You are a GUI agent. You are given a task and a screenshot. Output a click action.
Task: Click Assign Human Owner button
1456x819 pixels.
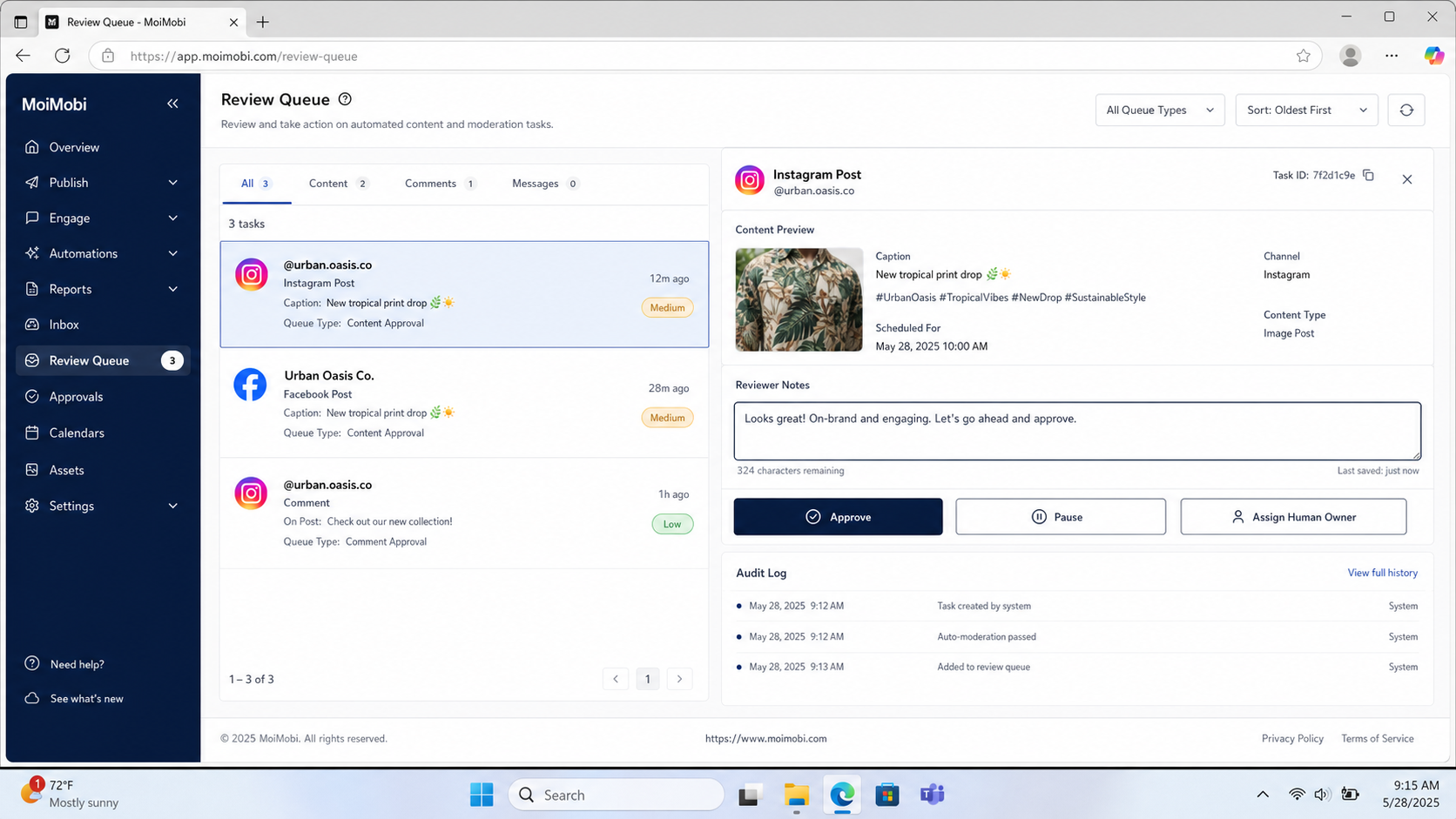tap(1293, 517)
